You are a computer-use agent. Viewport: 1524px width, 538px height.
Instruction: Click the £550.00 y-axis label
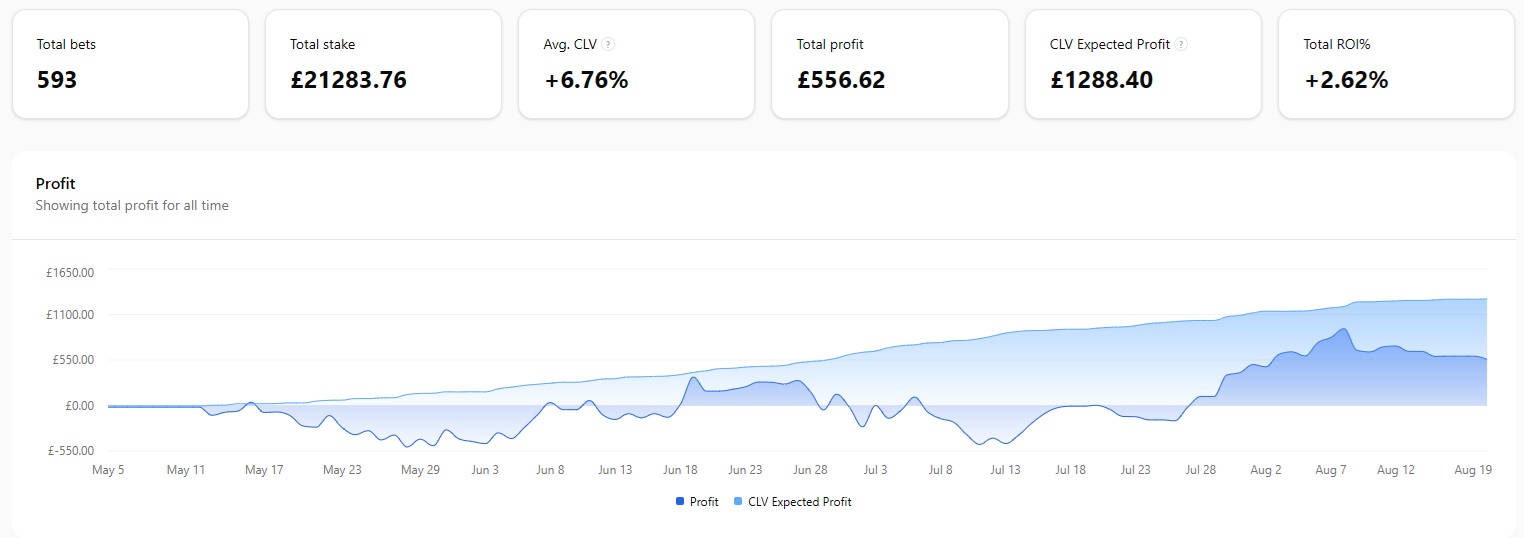74,360
